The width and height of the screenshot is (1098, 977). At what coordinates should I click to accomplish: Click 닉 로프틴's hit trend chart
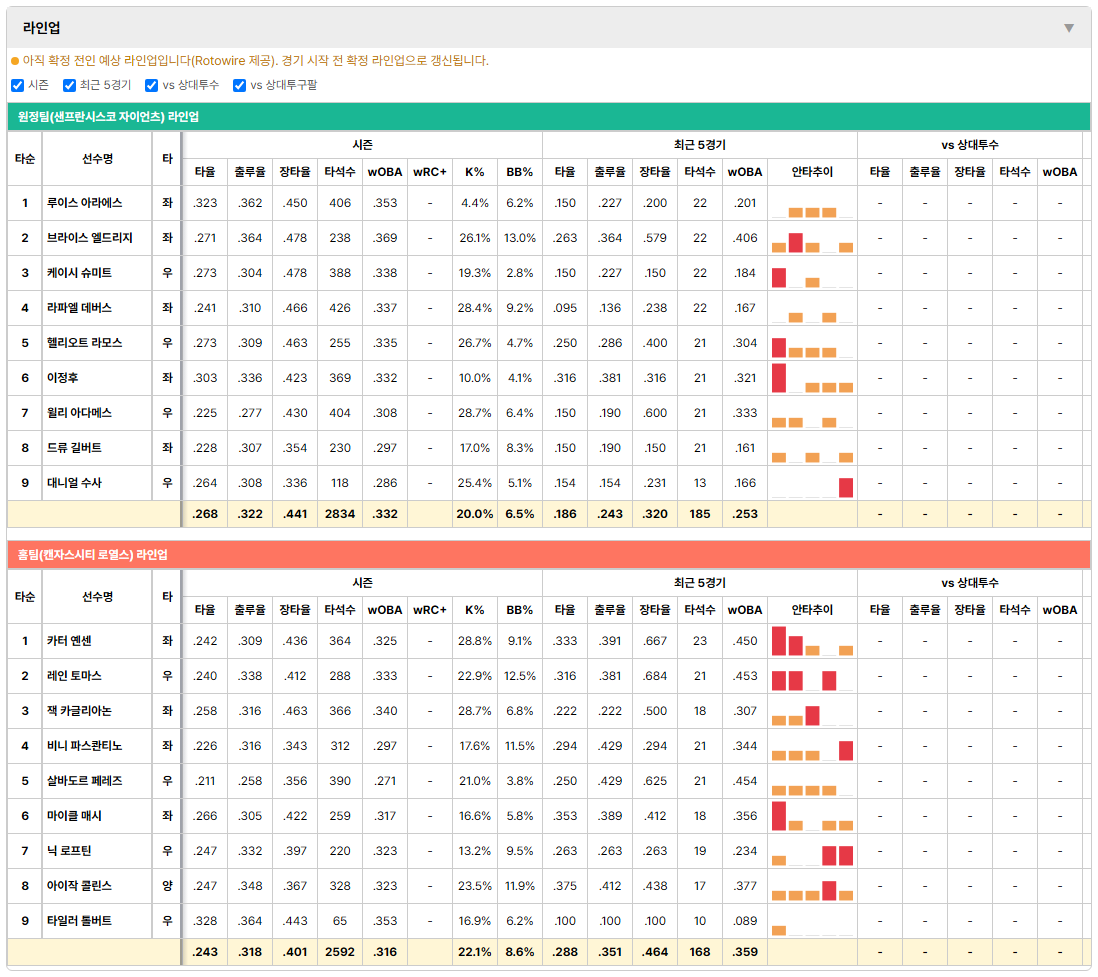[x=812, y=851]
